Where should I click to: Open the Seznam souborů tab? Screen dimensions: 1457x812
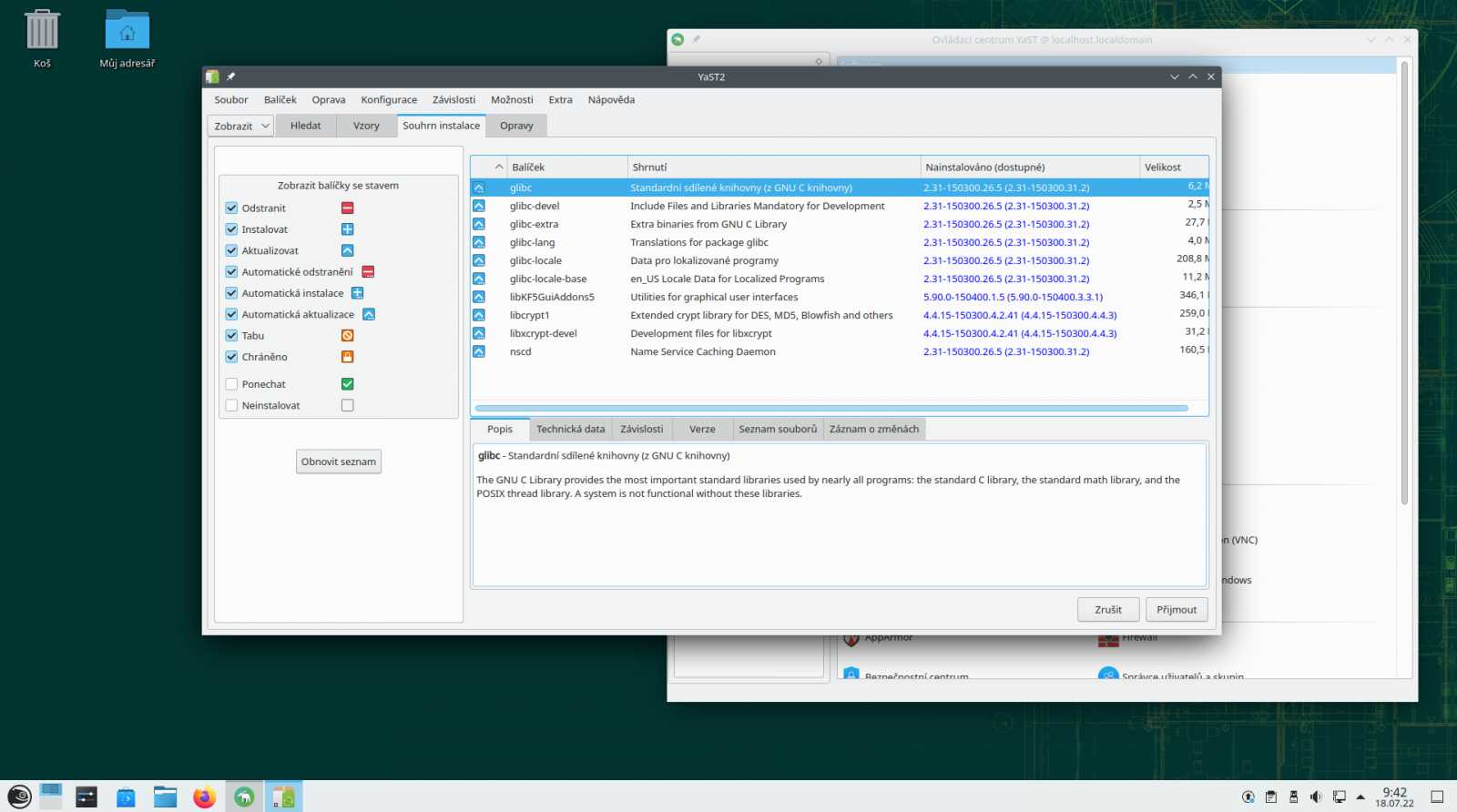coord(778,430)
